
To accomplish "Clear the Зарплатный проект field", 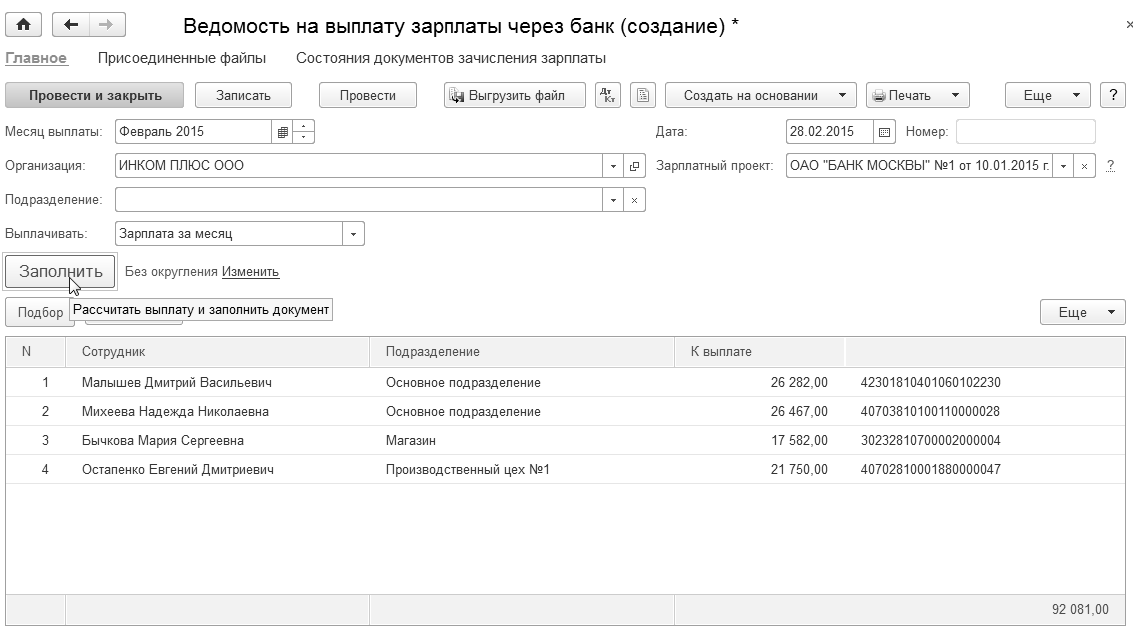I will (x=1086, y=166).
